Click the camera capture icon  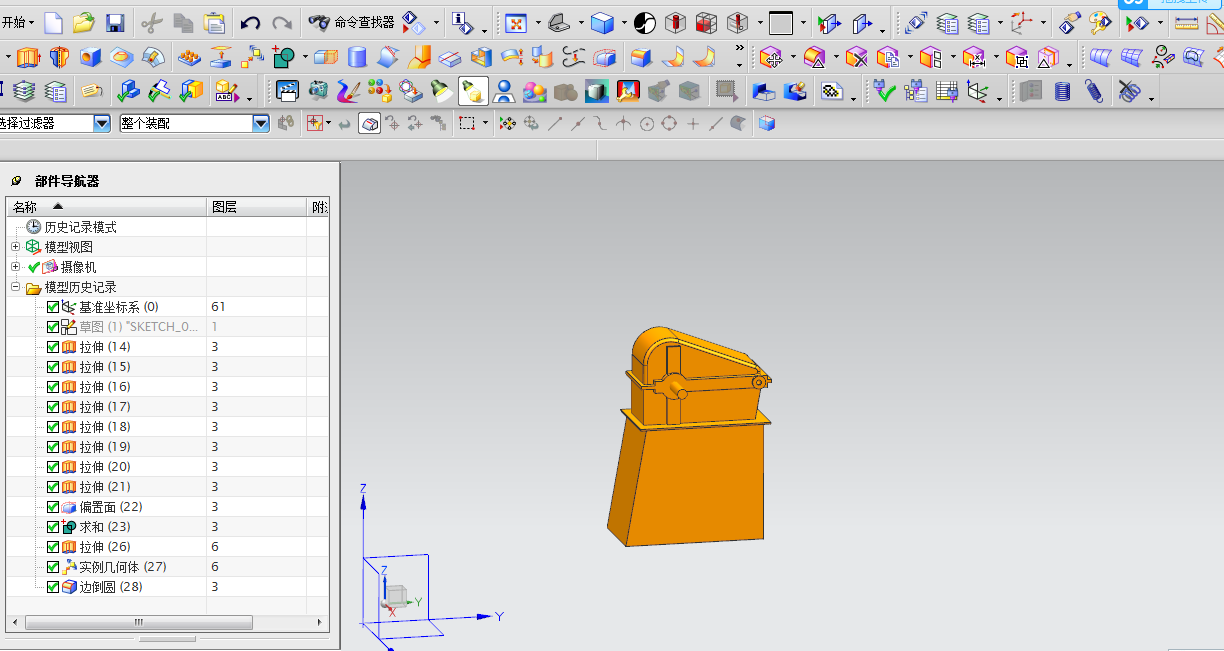coord(318,93)
